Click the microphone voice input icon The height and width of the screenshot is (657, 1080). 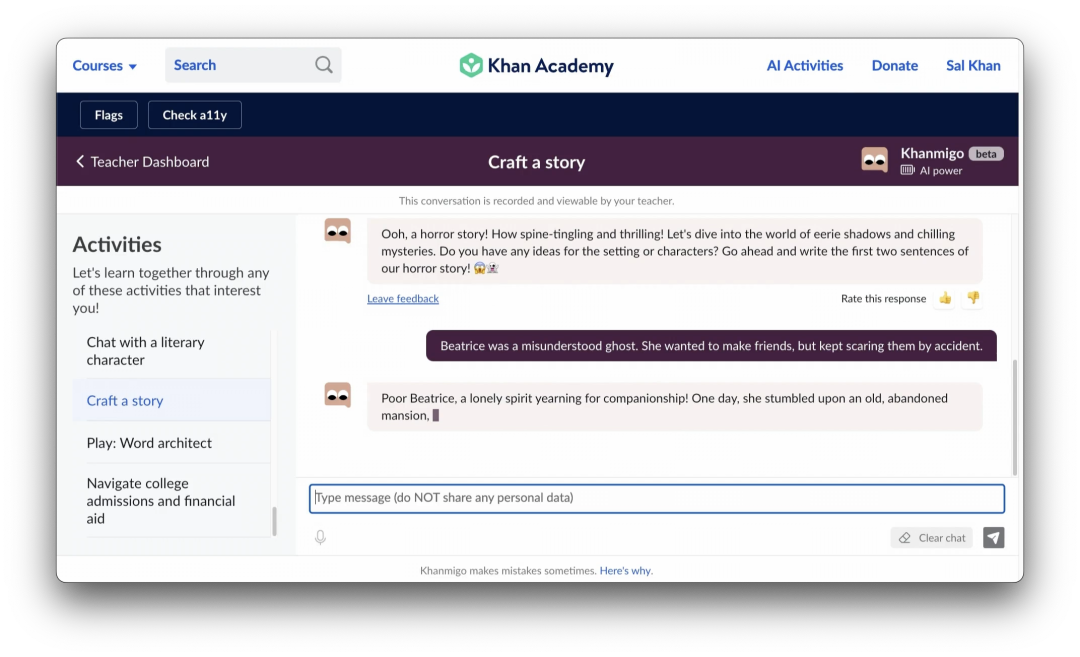click(320, 537)
